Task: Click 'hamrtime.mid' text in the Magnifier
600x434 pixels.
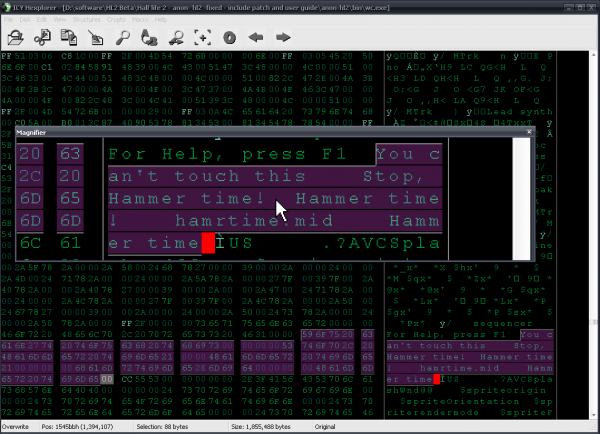Action: coord(254,221)
